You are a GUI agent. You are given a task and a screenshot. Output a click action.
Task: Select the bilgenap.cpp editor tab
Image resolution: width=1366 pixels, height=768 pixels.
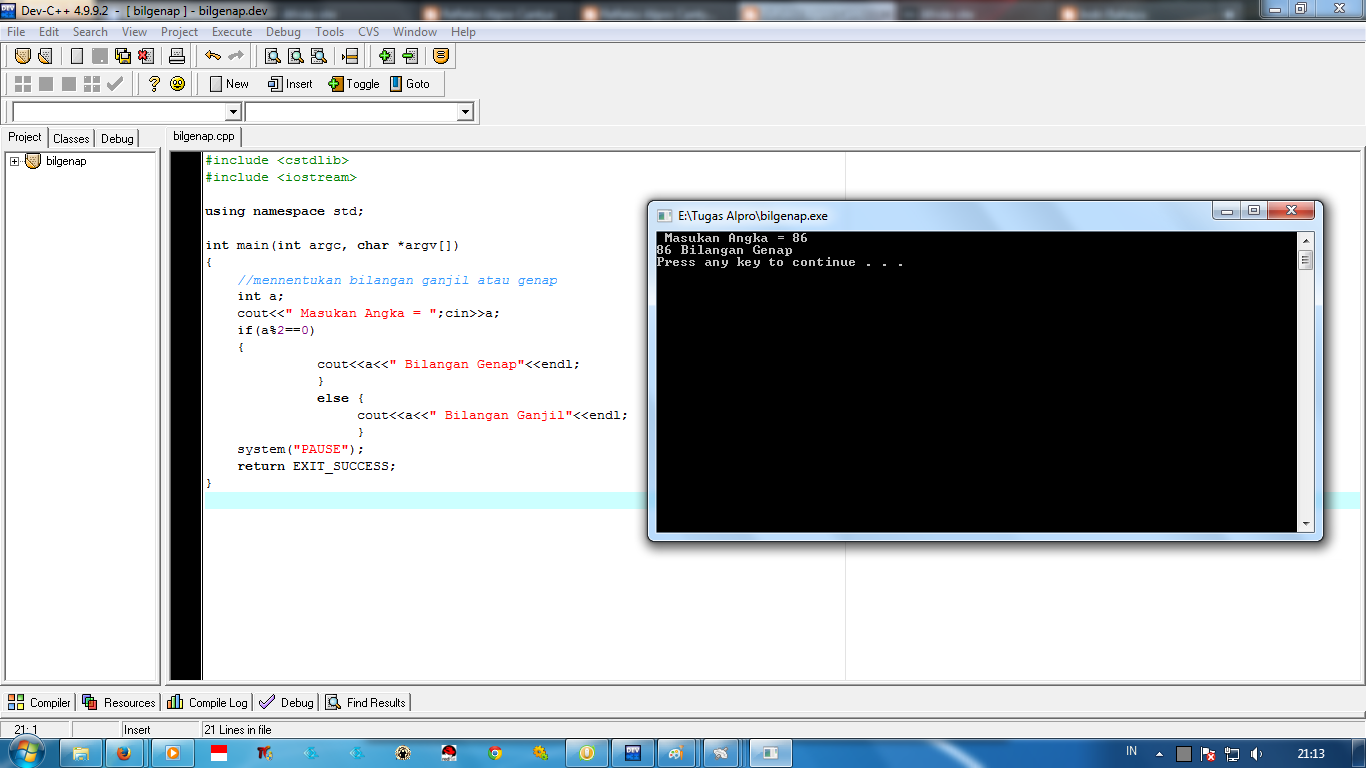(x=204, y=137)
